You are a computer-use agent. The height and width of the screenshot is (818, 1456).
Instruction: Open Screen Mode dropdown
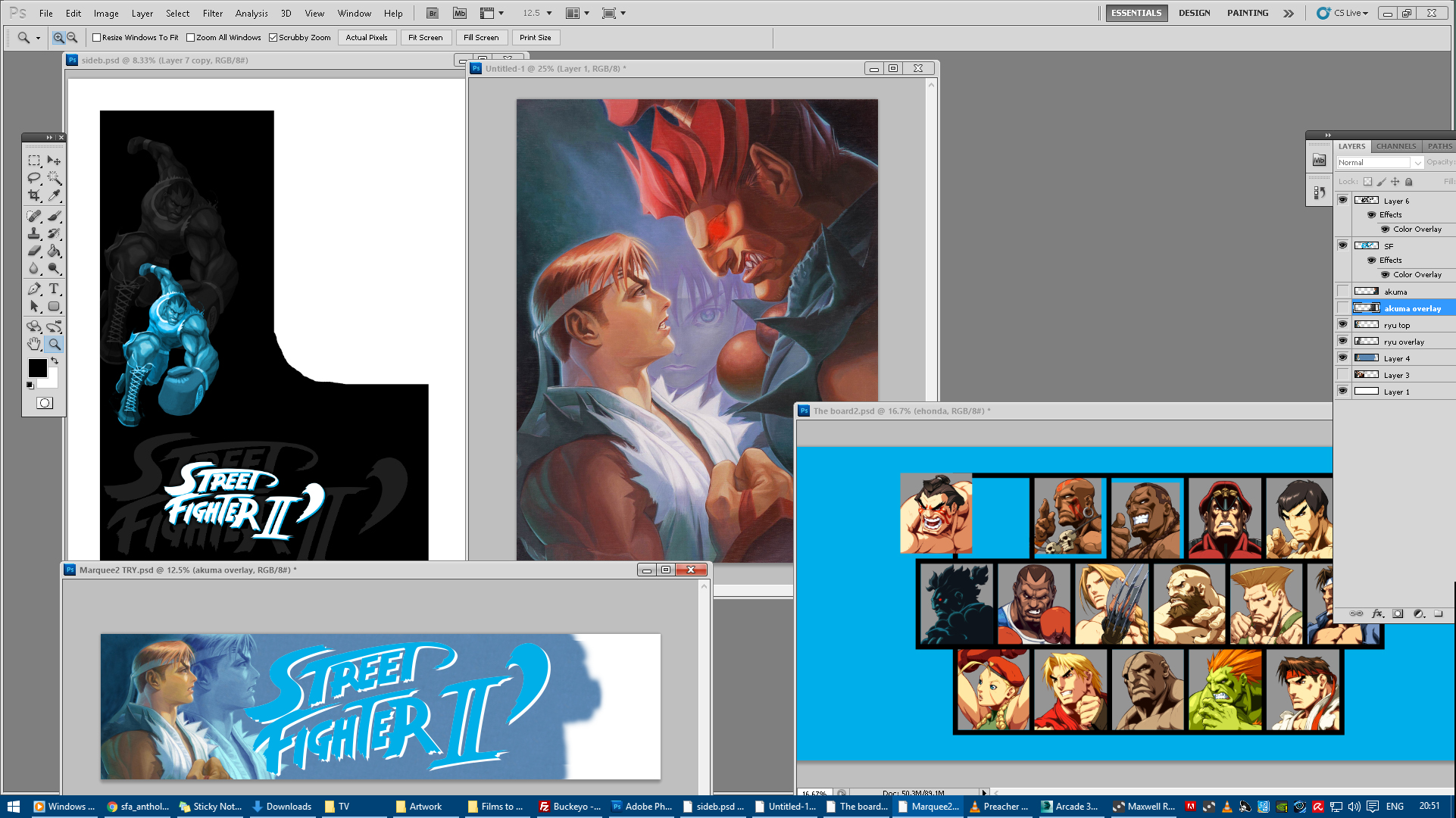click(x=614, y=13)
